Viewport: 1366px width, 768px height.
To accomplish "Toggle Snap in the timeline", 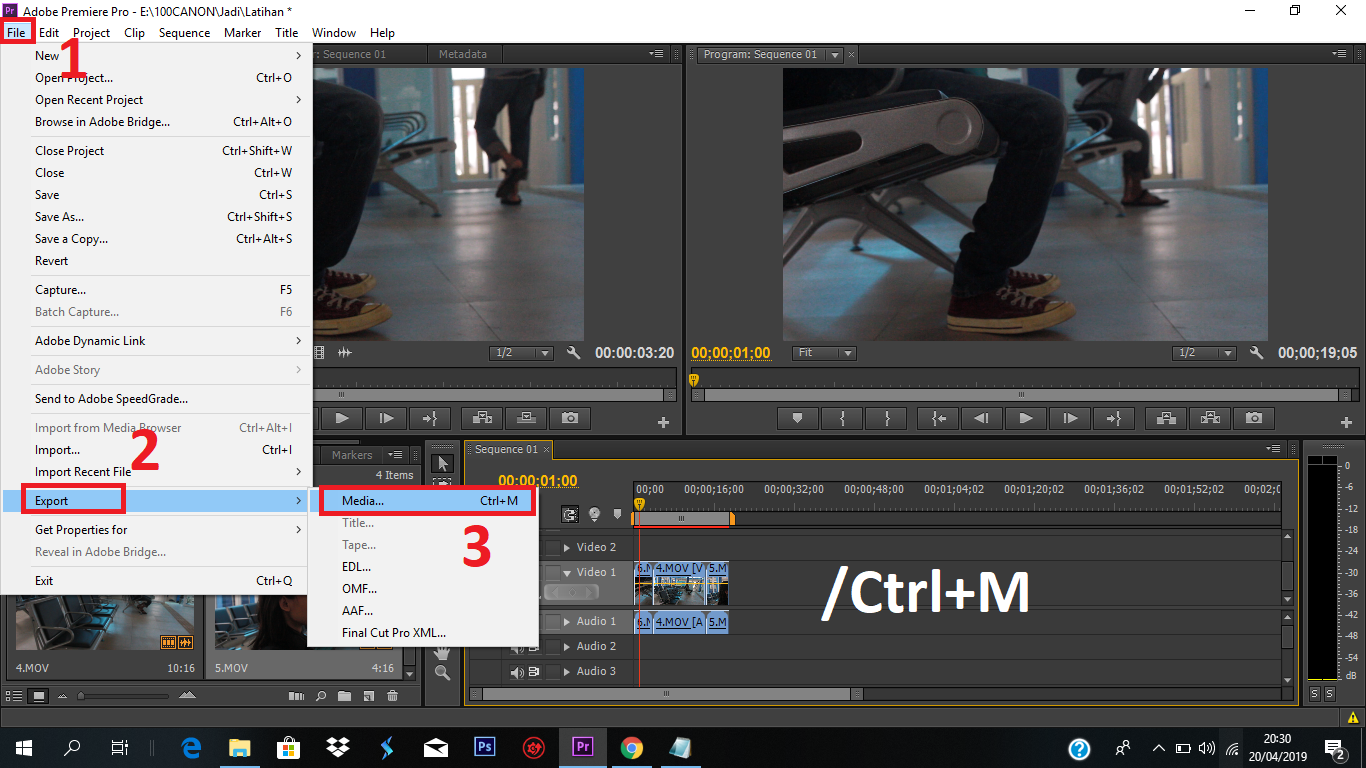I will coord(570,515).
